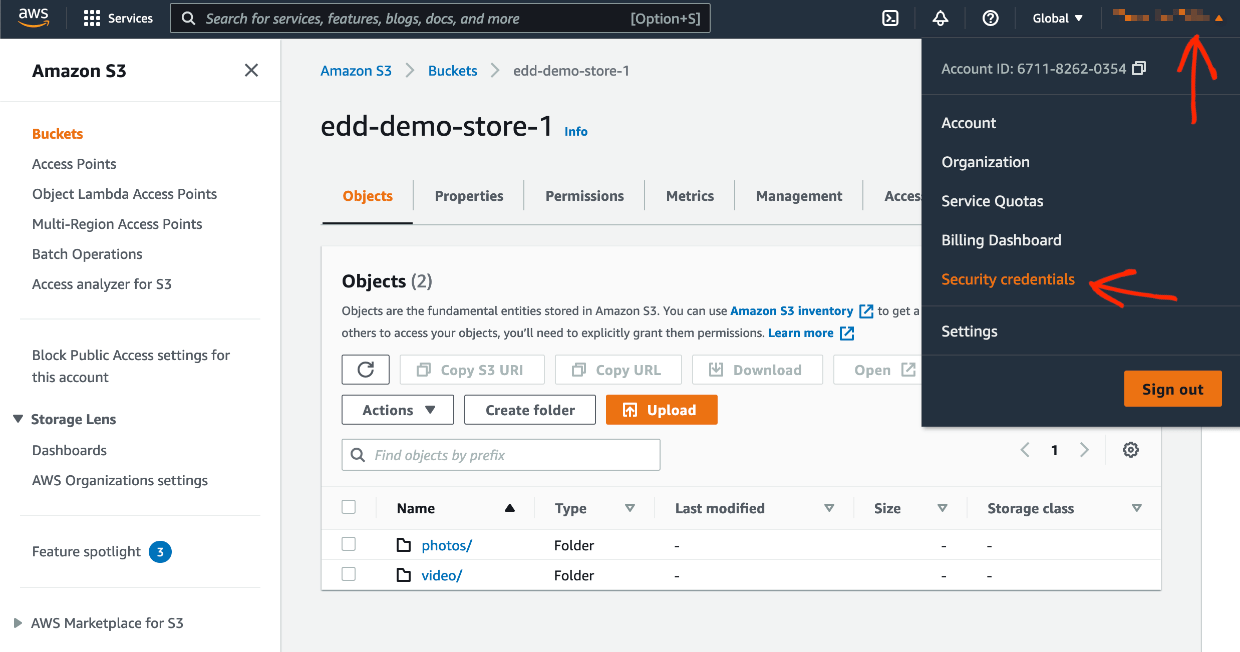
Task: Launch AWS CloudShell from the top bar
Action: click(x=889, y=17)
